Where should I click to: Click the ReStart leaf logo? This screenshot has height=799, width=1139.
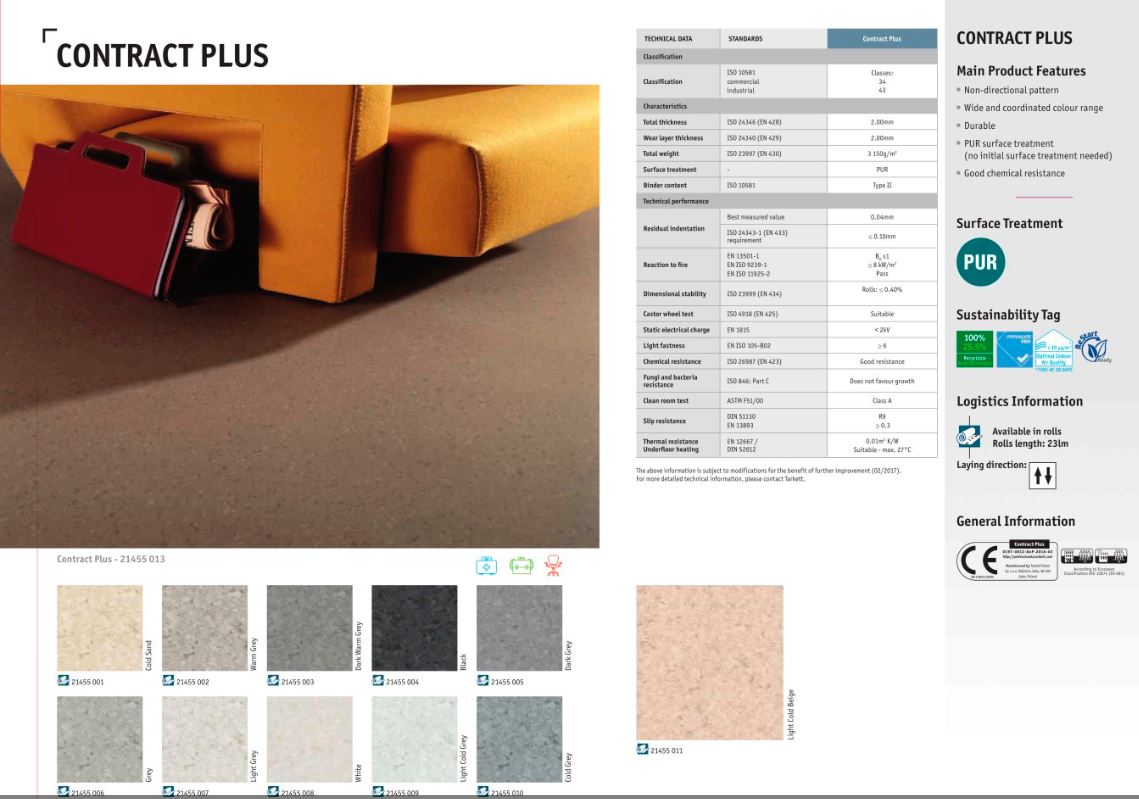(1093, 346)
